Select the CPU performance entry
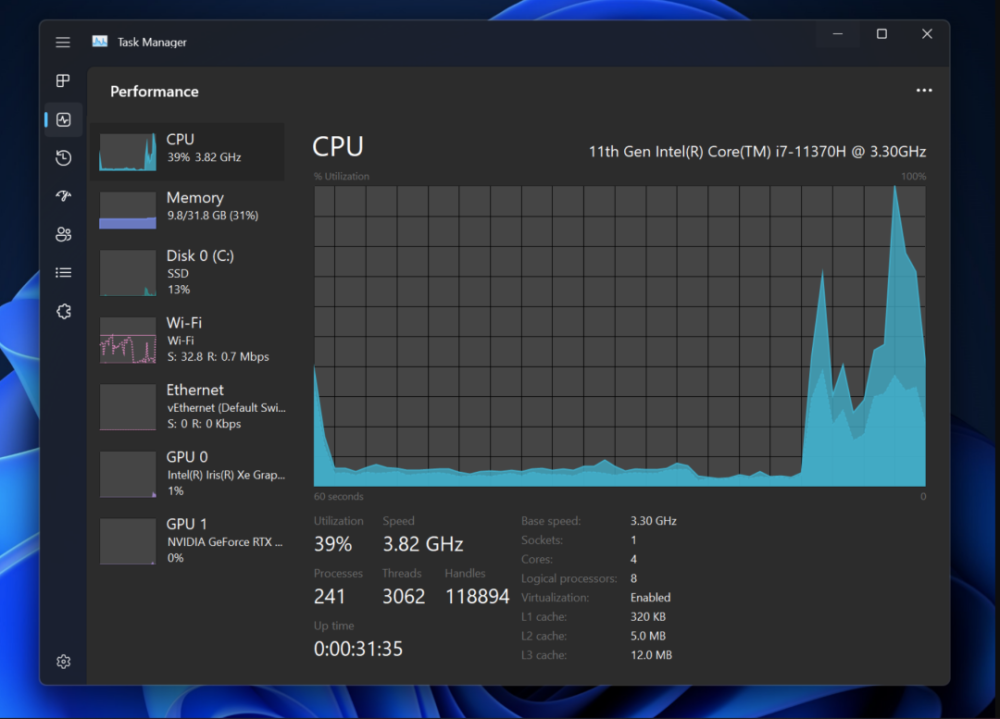The width and height of the screenshot is (1000, 719). (189, 151)
